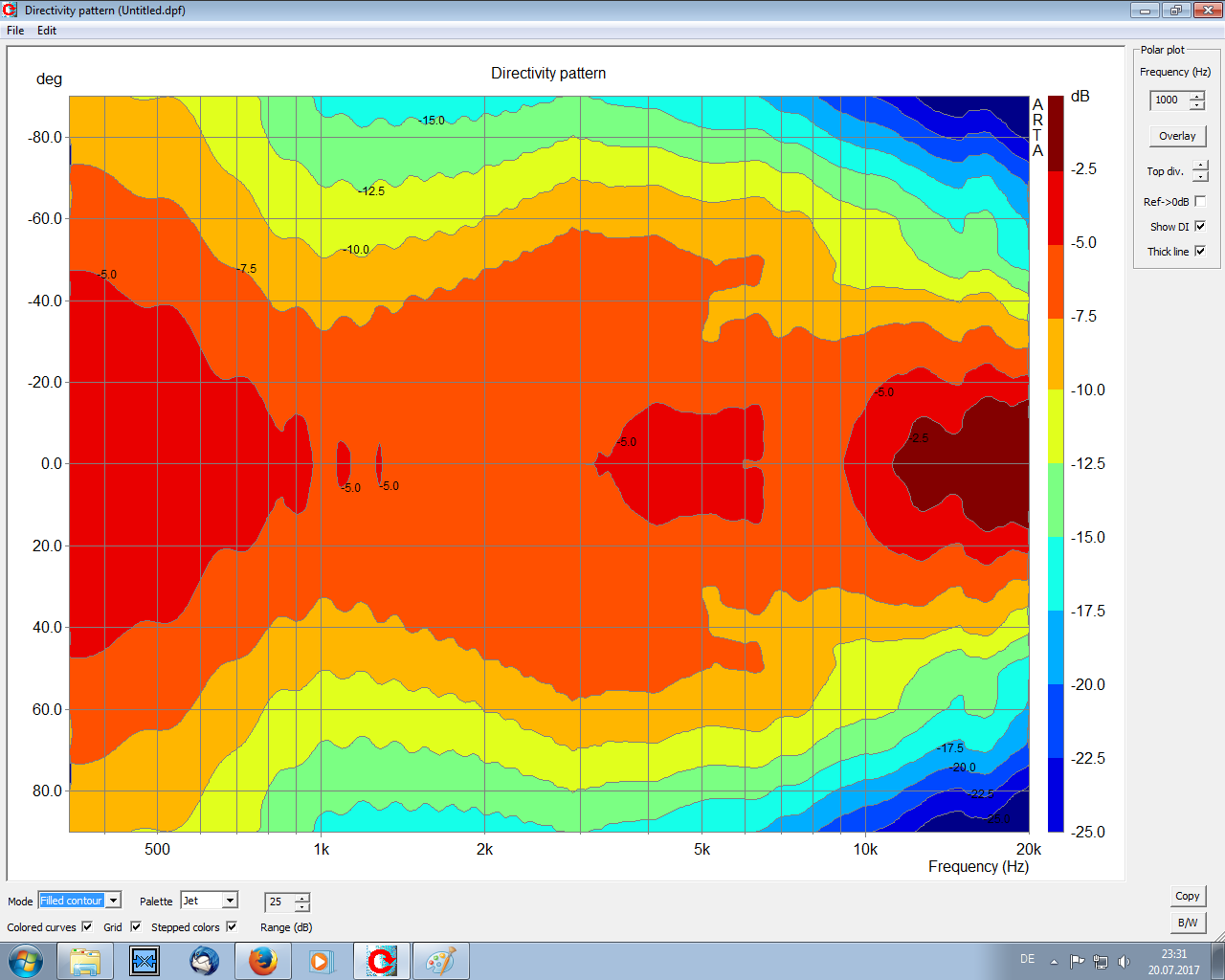The width and height of the screenshot is (1225, 980).
Task: Click the volume speaker tray icon
Action: [x=1124, y=961]
